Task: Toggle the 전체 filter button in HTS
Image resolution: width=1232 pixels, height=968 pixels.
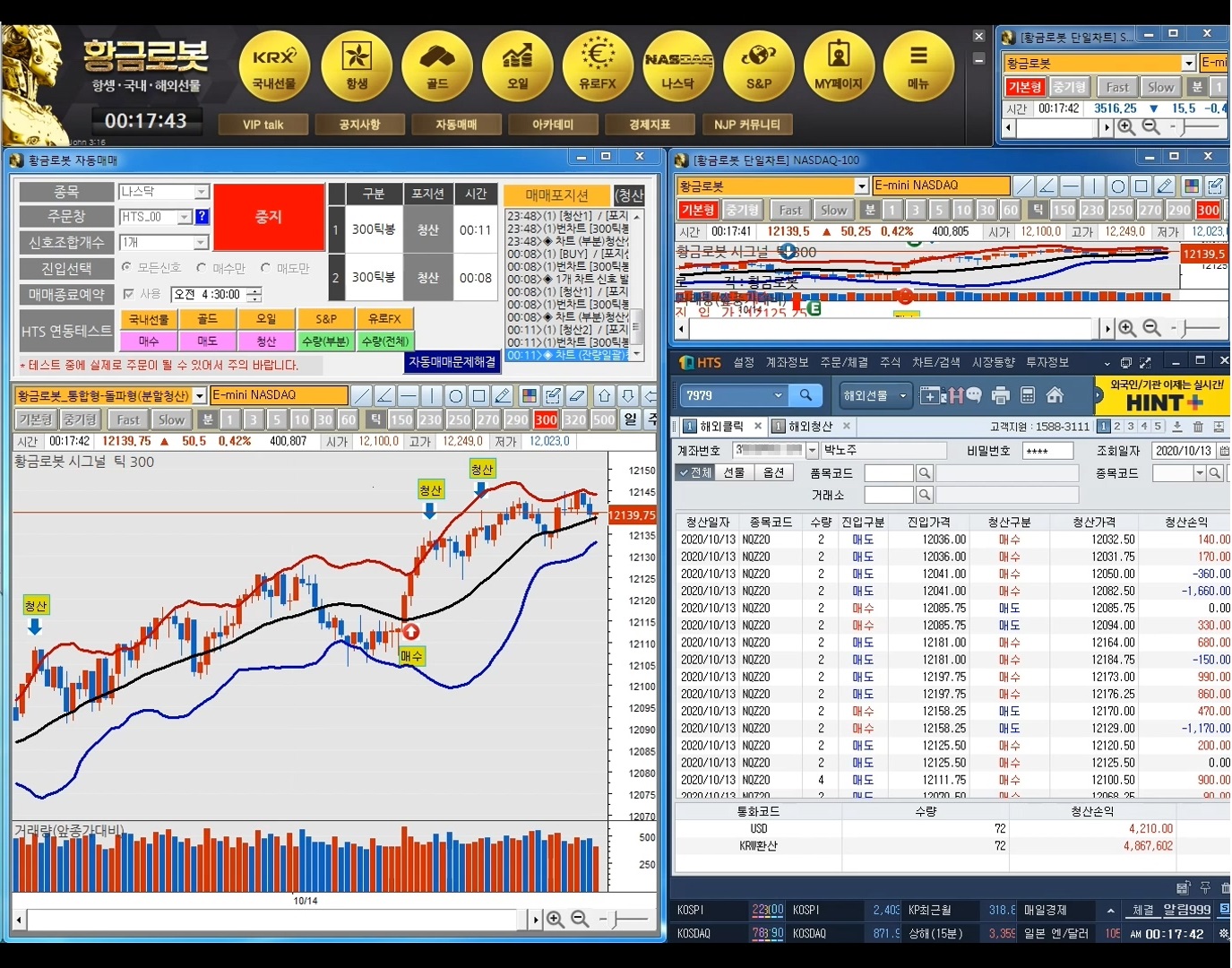Action: [695, 472]
